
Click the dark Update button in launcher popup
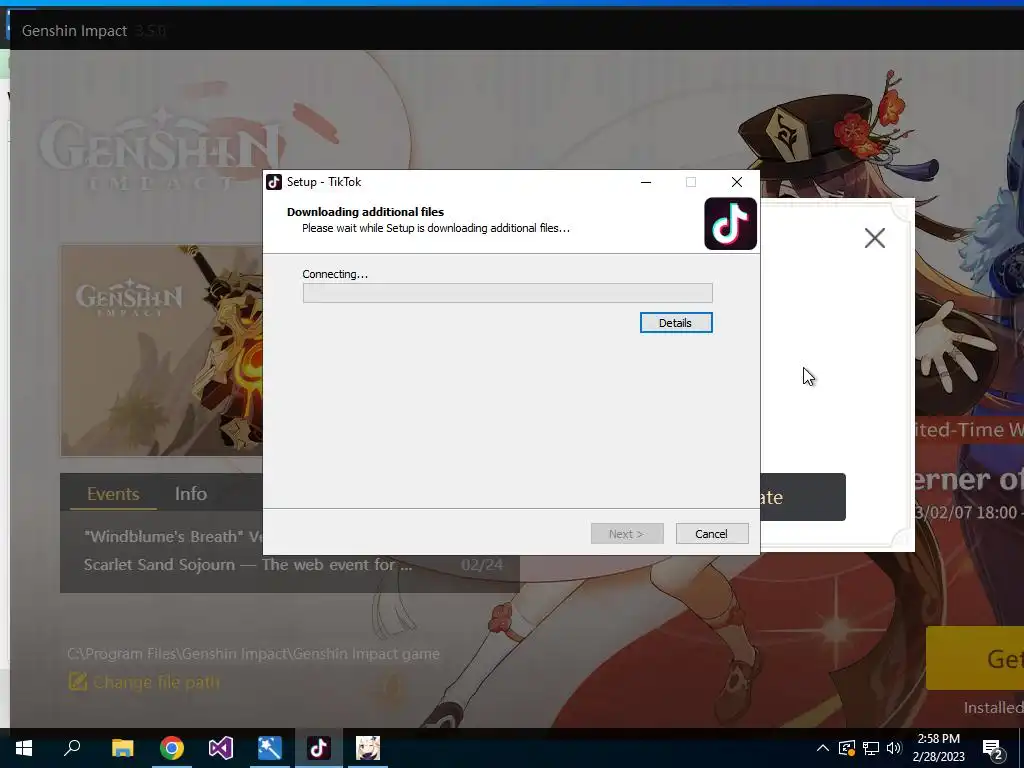coord(803,497)
